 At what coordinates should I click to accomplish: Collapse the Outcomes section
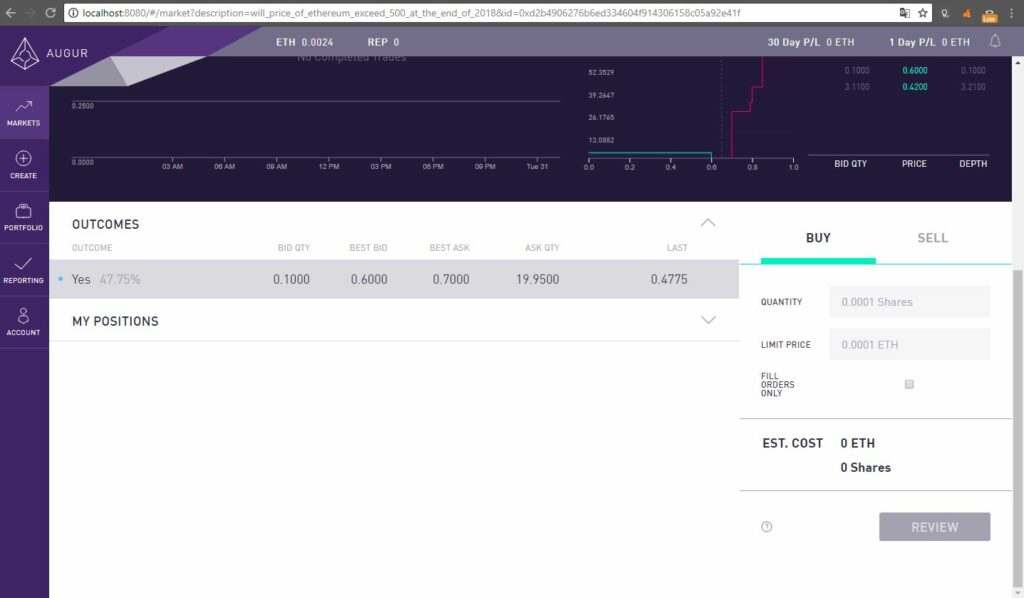click(708, 223)
